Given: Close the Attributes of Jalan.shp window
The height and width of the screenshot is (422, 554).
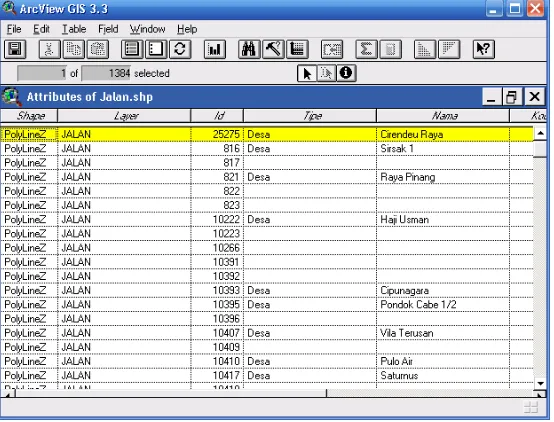Looking at the screenshot, I should [534, 97].
